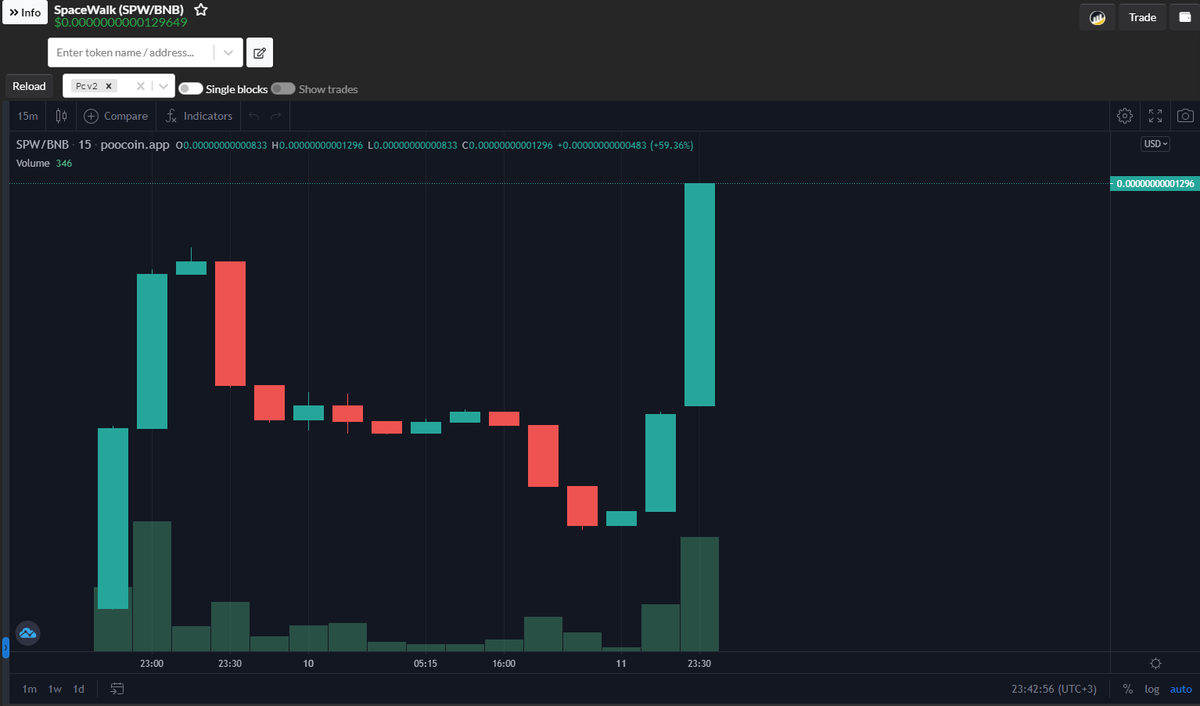Favorite SpaceWalk with the star icon
Screen dimensions: 1200x706
(x=201, y=9)
